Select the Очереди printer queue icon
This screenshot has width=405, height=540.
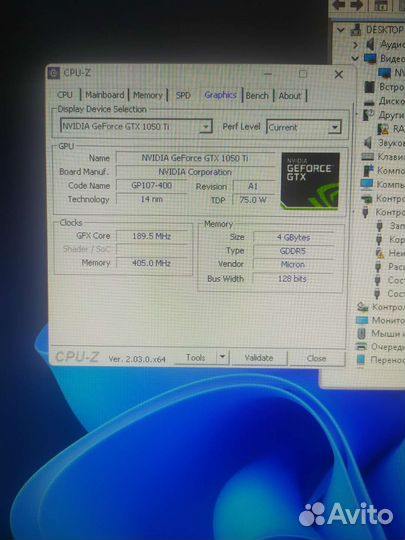(x=361, y=347)
